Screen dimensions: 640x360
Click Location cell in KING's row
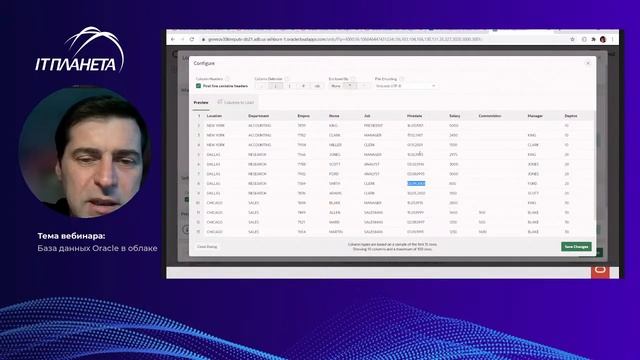click(x=216, y=125)
